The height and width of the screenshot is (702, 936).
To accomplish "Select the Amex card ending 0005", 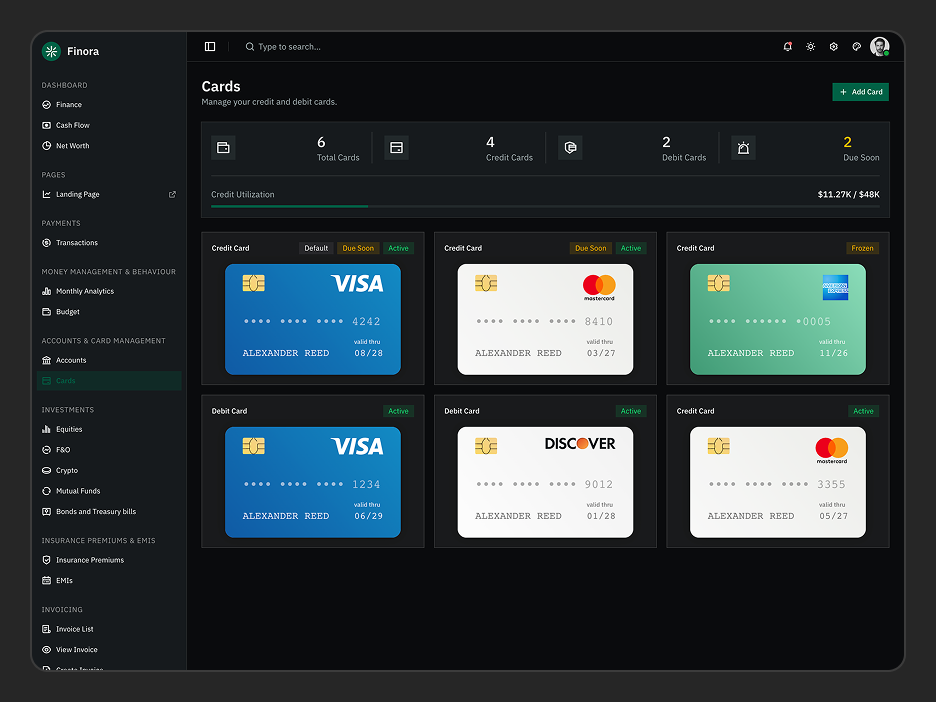I will pyautogui.click(x=778, y=319).
